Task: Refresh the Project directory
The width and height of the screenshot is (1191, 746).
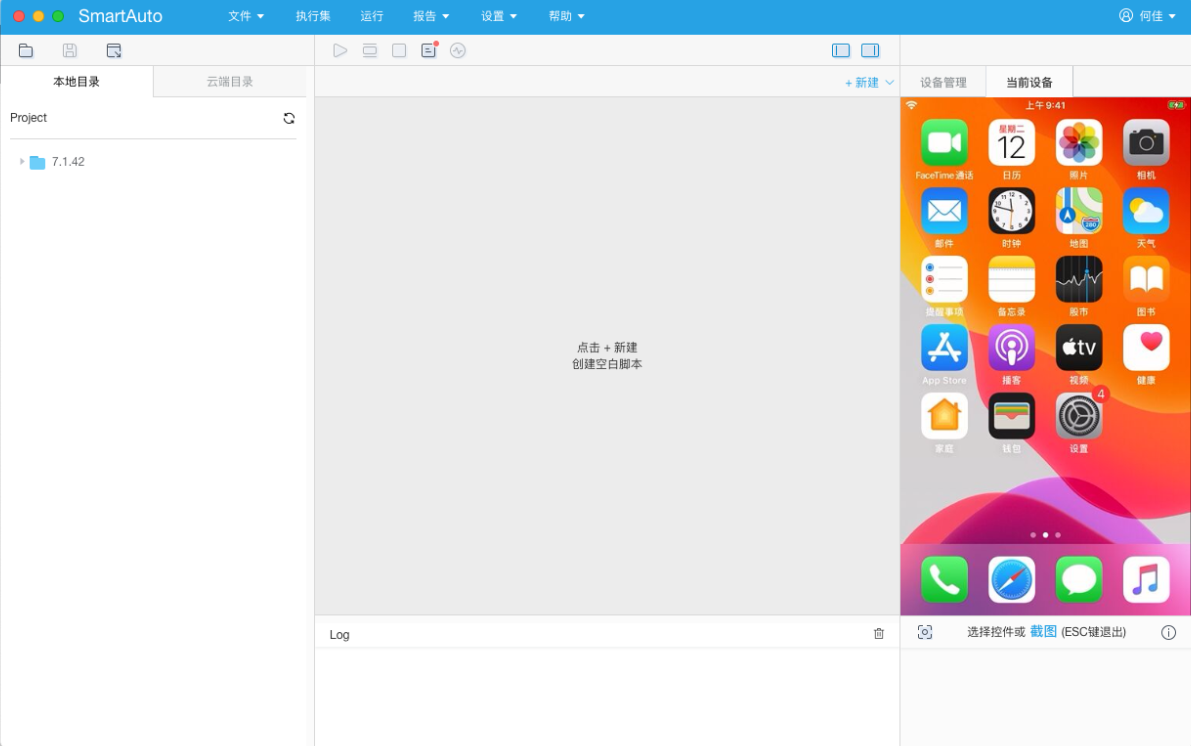Action: click(289, 119)
